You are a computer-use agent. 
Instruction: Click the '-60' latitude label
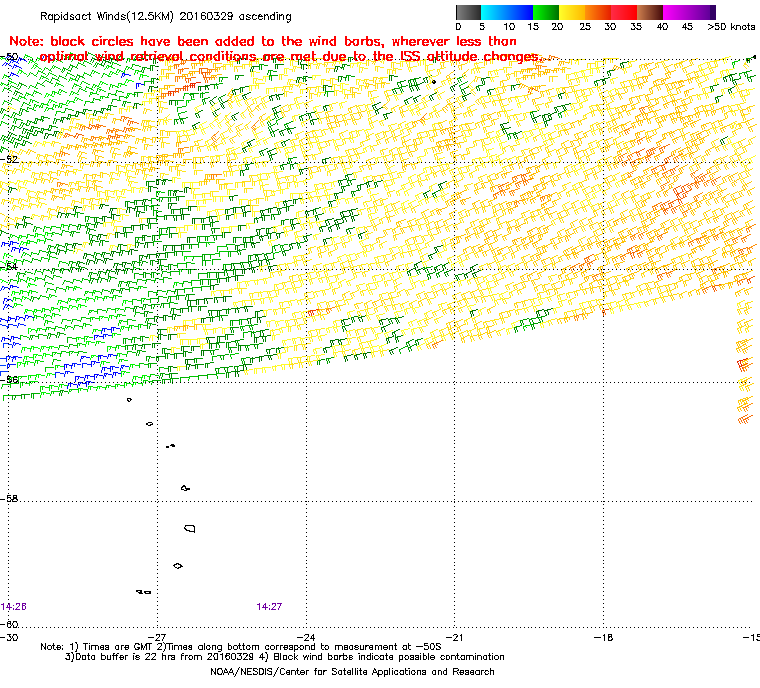point(9,624)
